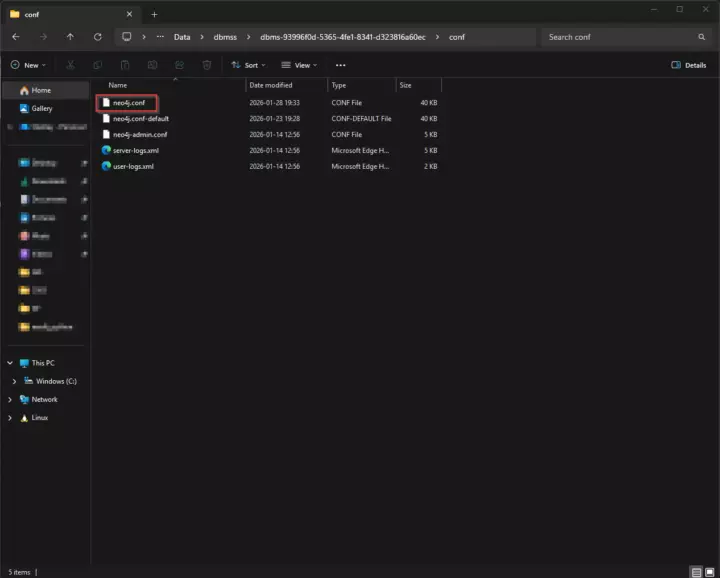Click the magnifier icon in search box

click(x=702, y=37)
